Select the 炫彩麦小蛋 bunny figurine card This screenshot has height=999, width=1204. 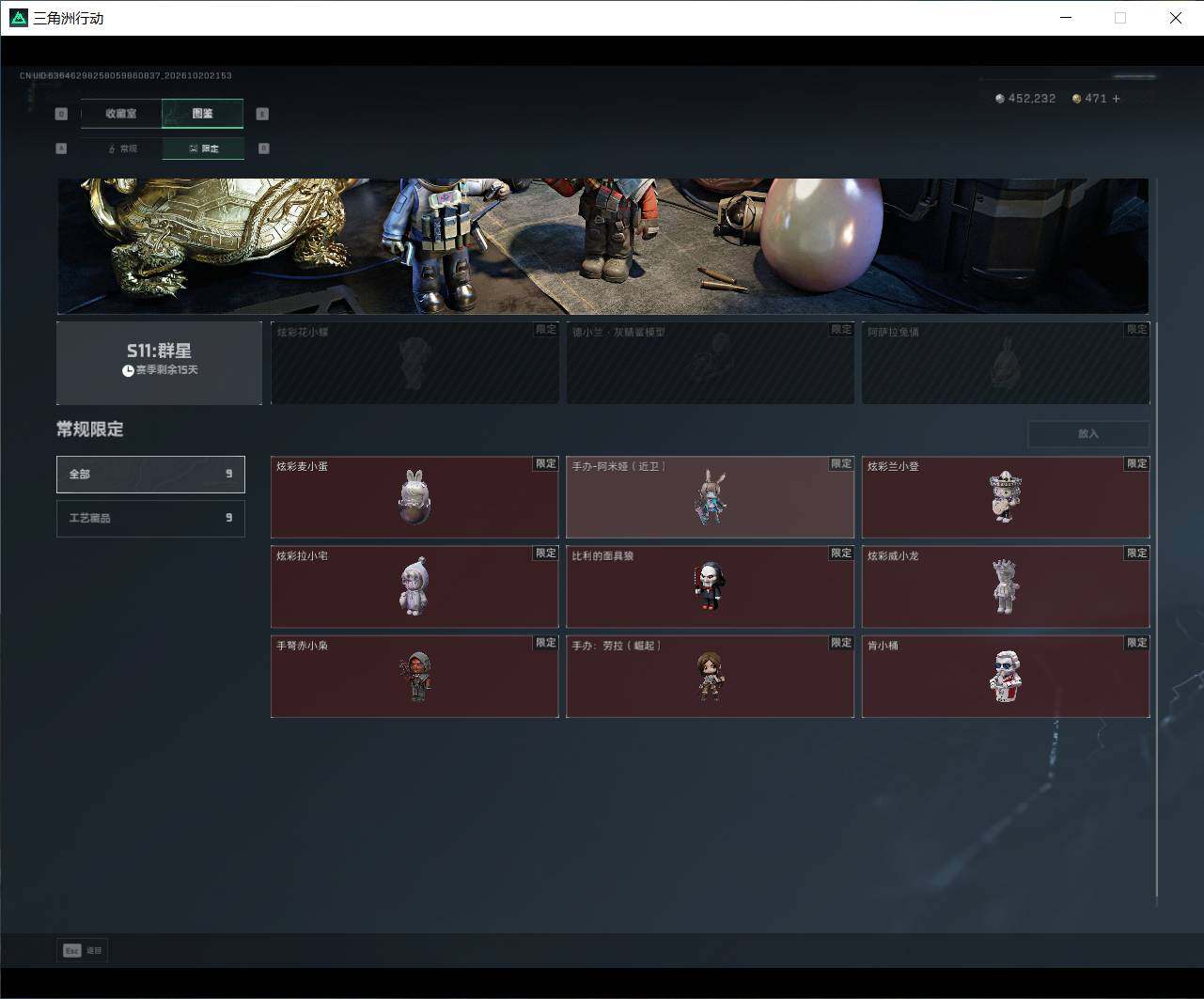(414, 497)
